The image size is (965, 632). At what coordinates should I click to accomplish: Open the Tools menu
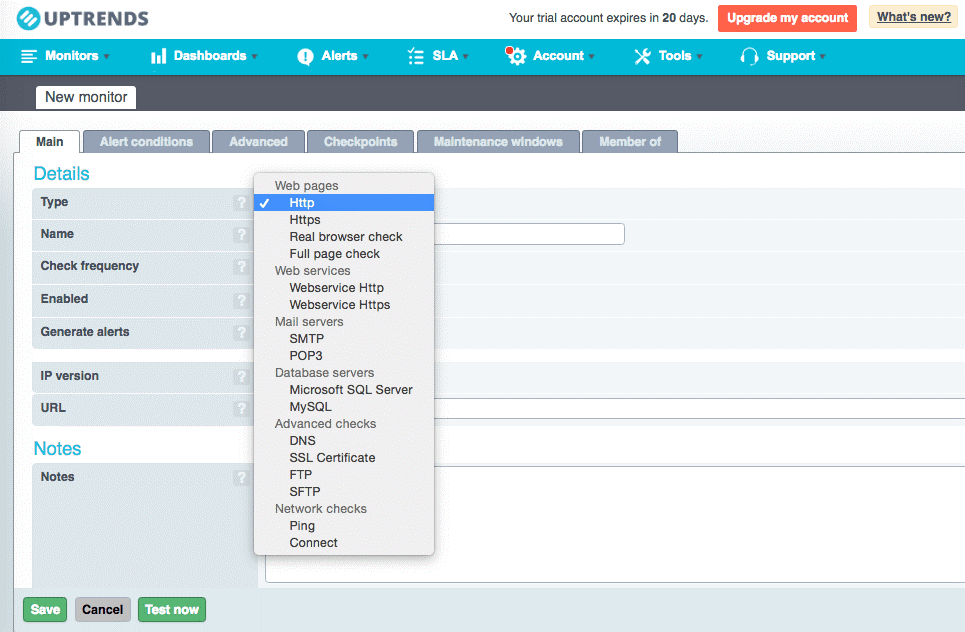tap(668, 56)
